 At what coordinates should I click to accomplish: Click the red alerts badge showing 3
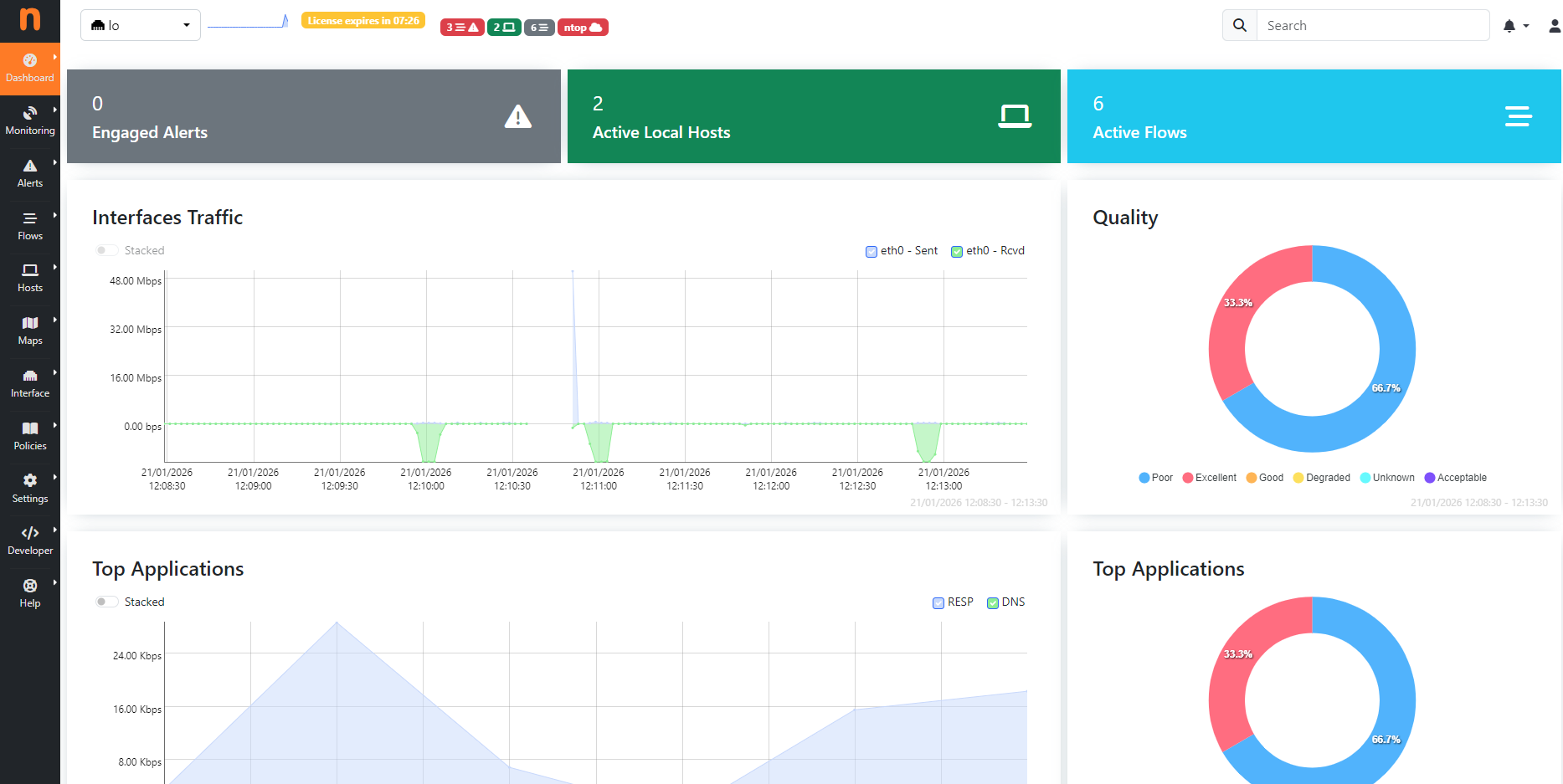pos(461,28)
